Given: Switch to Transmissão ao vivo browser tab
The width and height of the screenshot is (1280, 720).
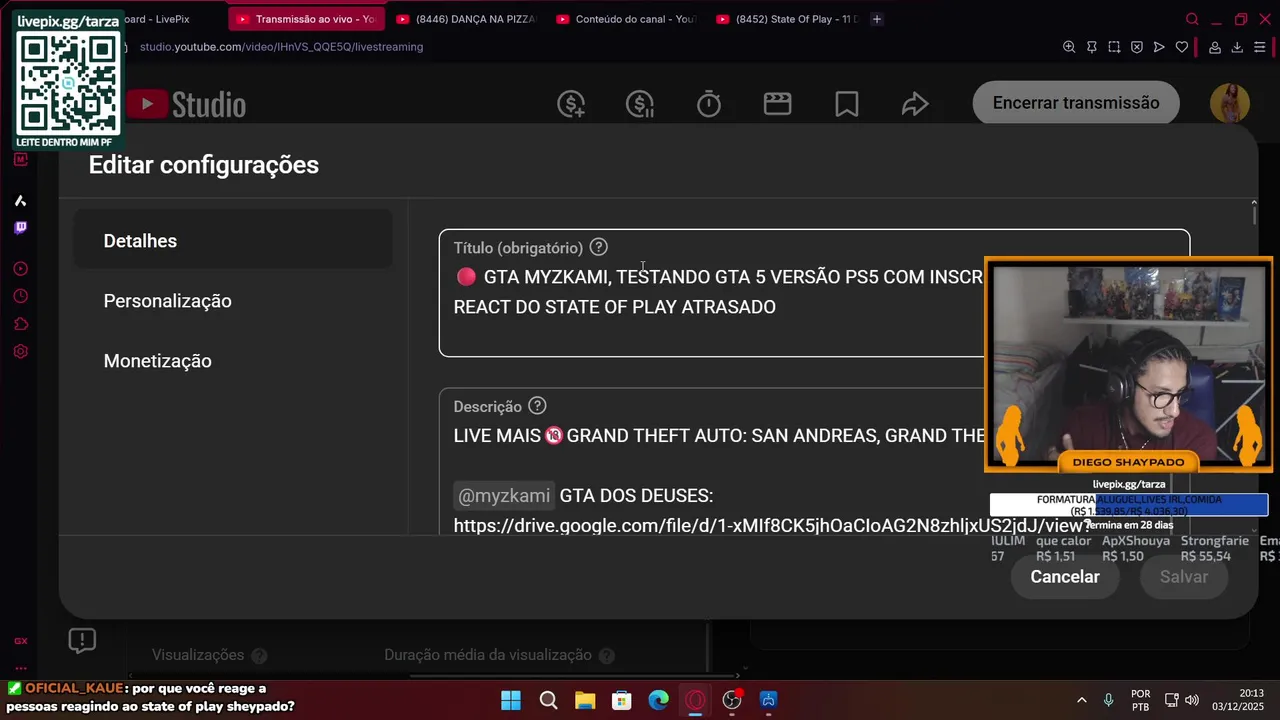Looking at the screenshot, I should 304,19.
